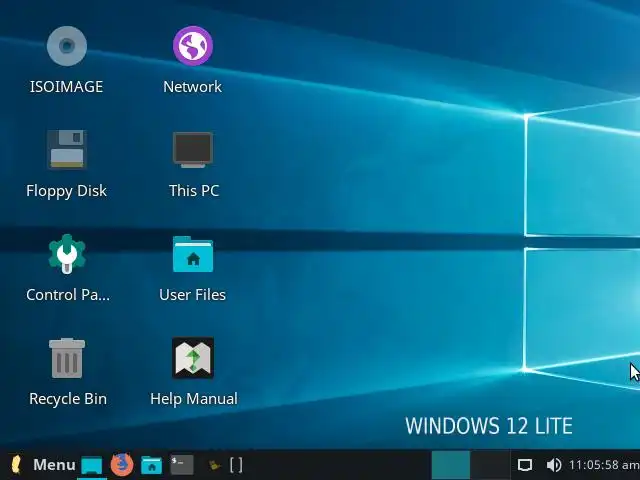Open the Network globe icon
The width and height of the screenshot is (640, 480).
pyautogui.click(x=193, y=46)
